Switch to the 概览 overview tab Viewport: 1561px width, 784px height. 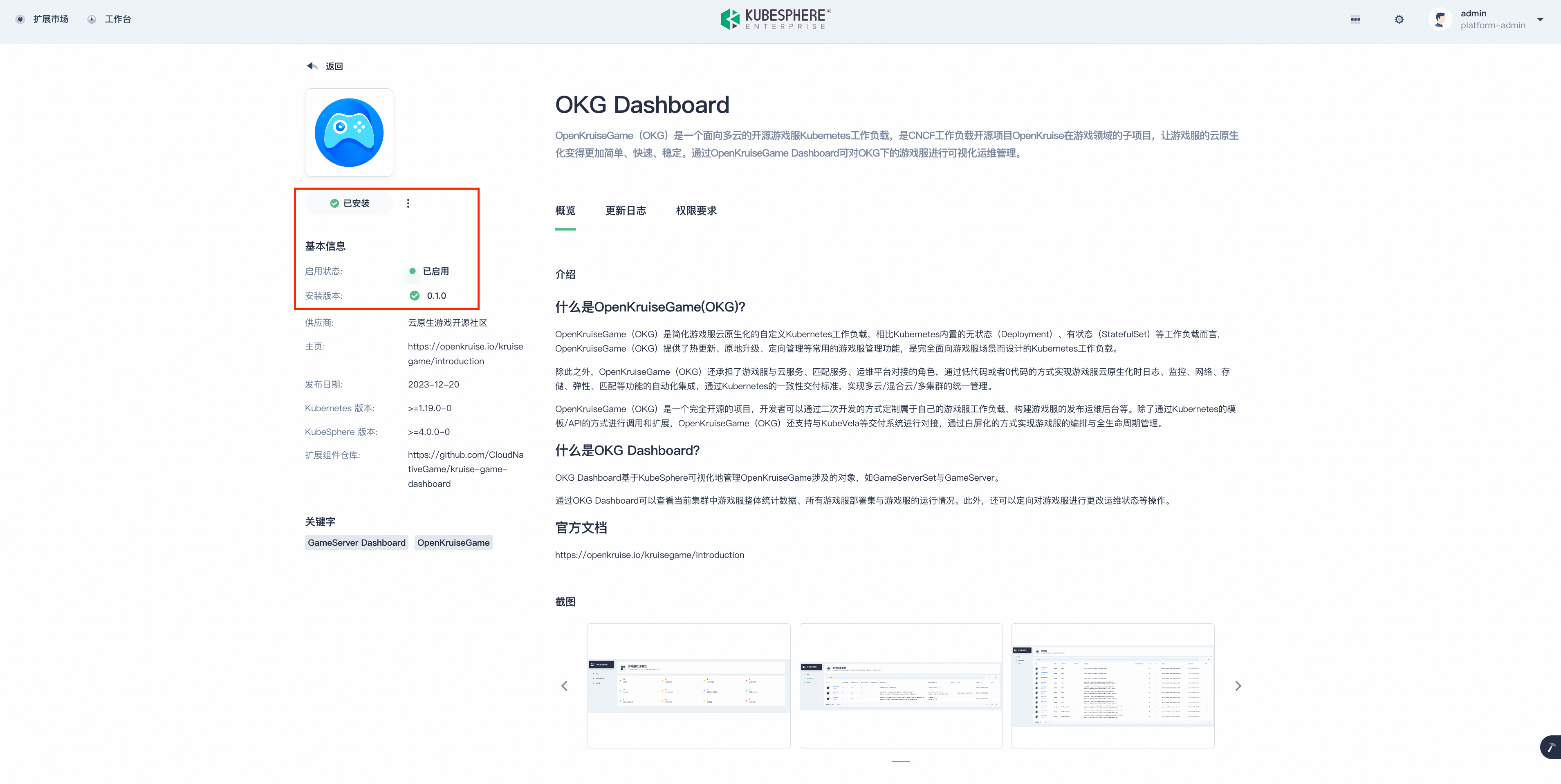(565, 210)
